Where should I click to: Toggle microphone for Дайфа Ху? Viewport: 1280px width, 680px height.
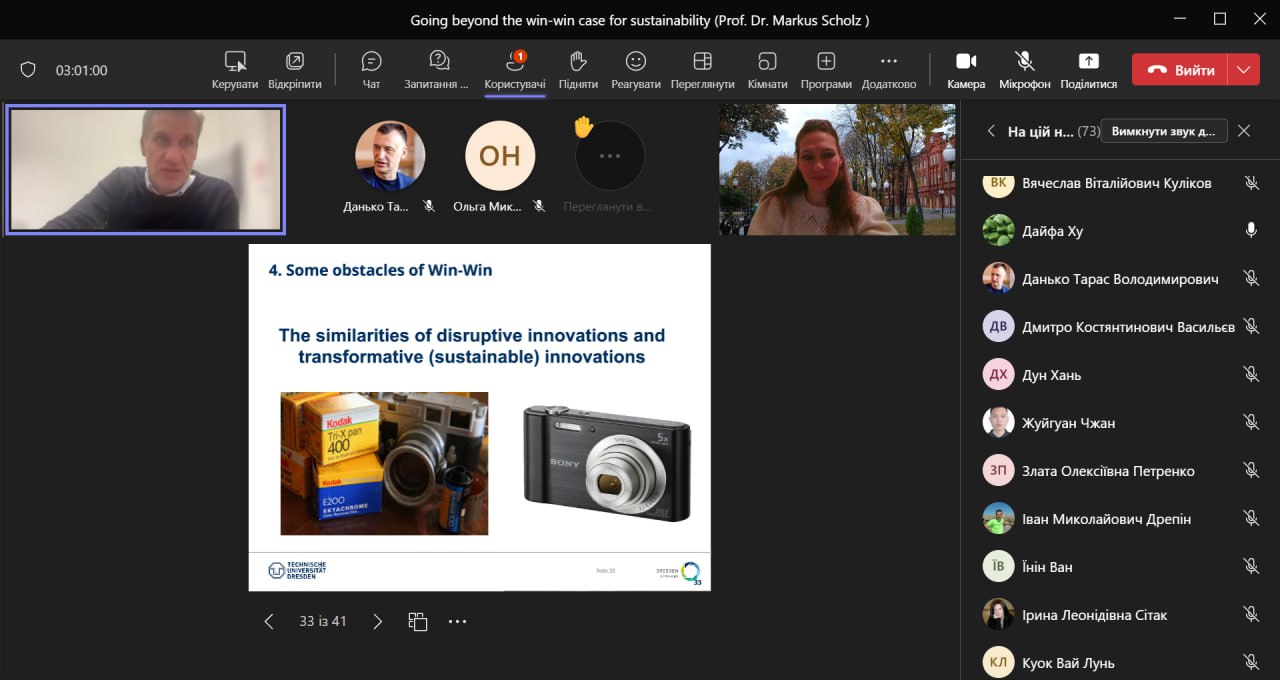pyautogui.click(x=1250, y=231)
